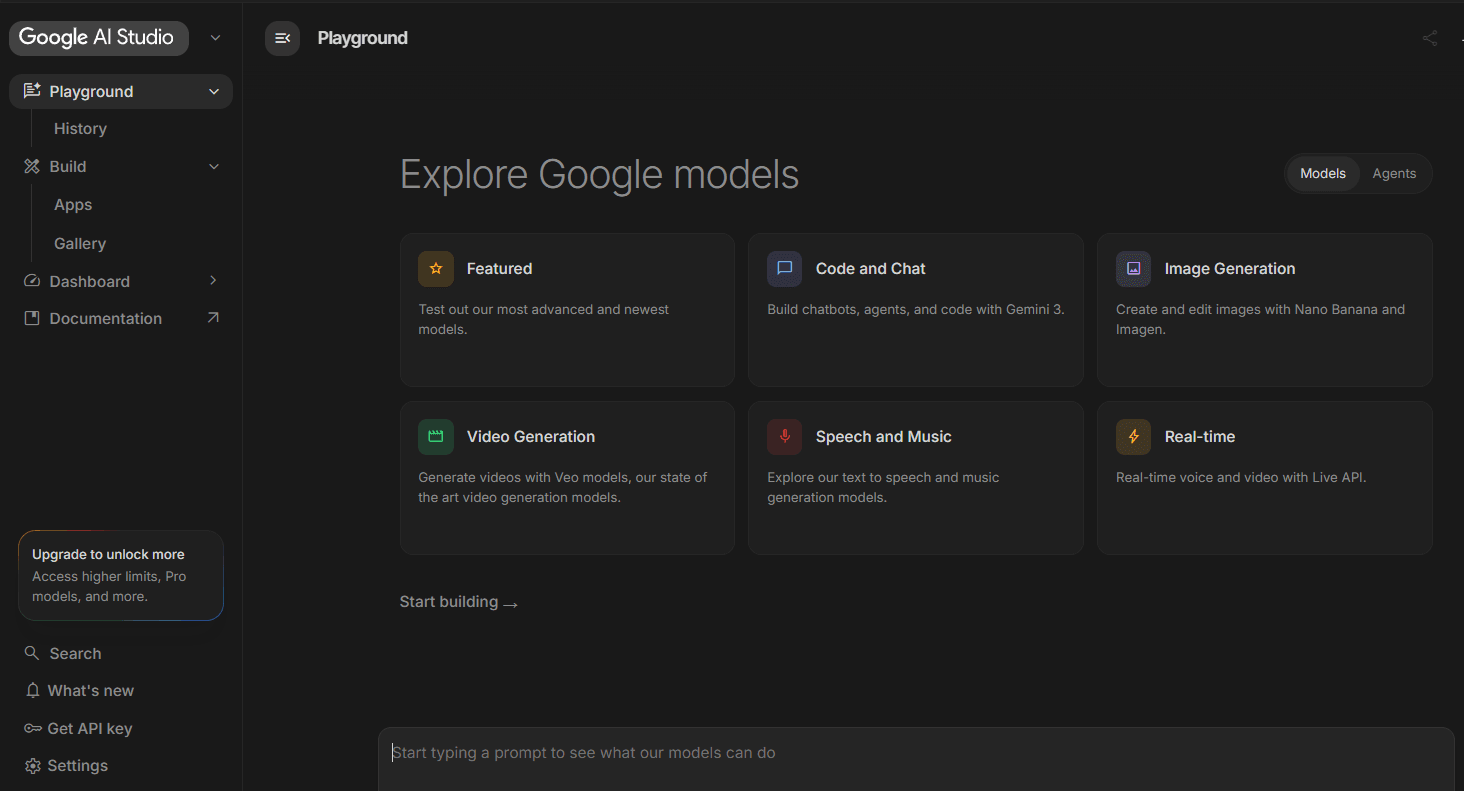Click the Search magnifier icon
This screenshot has width=1464, height=791.
(x=32, y=653)
